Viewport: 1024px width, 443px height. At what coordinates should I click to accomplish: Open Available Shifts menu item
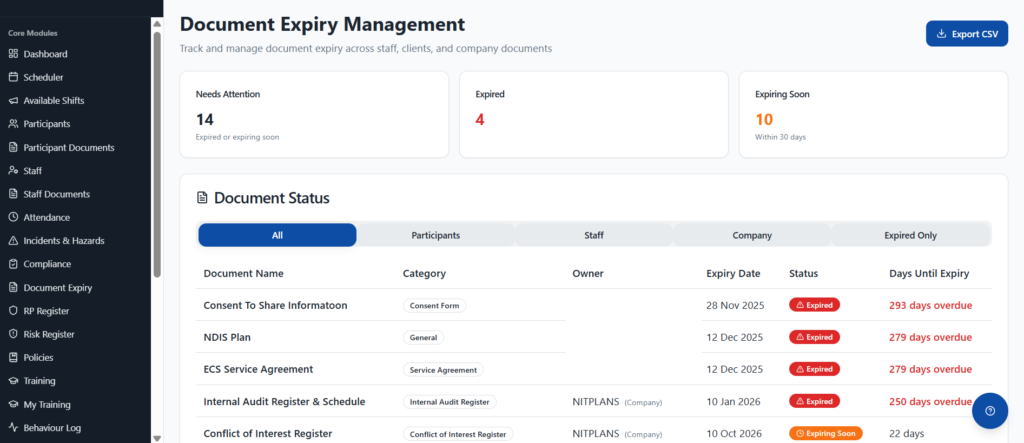click(x=54, y=101)
